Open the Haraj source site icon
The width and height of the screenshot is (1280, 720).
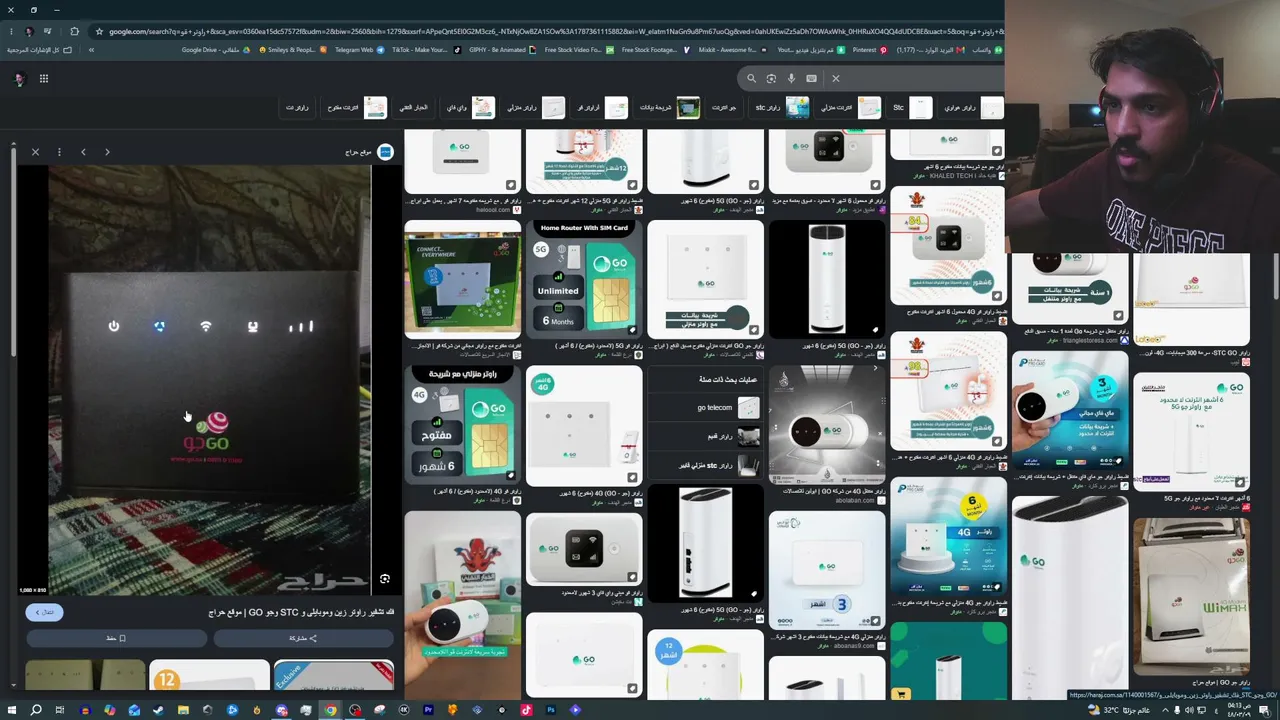tap(385, 152)
